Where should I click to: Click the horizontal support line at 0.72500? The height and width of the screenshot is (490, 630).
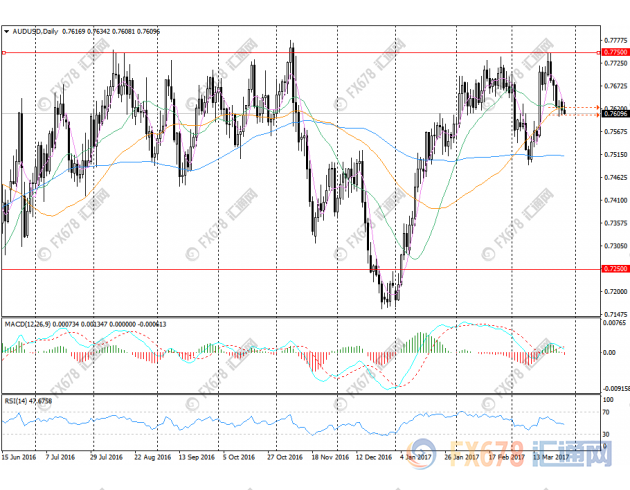coord(300,268)
